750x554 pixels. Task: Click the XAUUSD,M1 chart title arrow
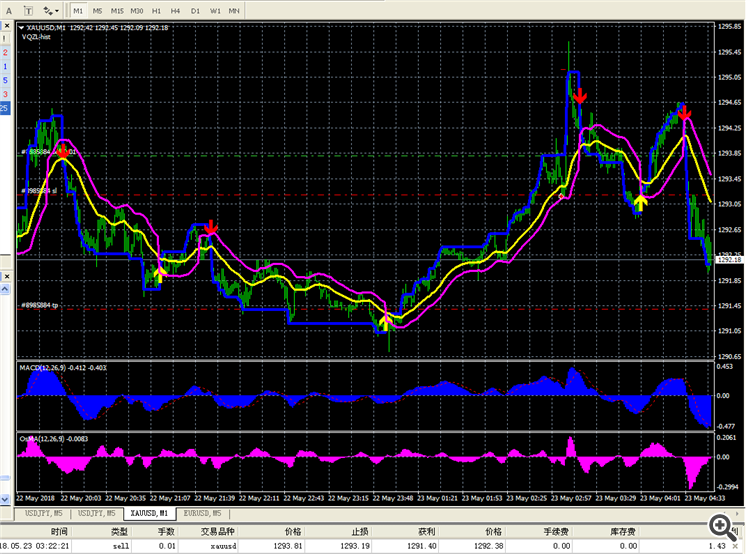[x=22, y=27]
